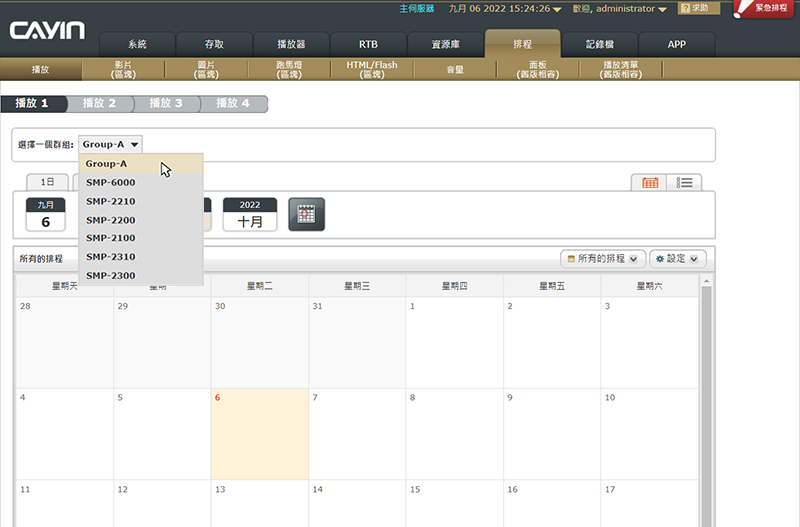This screenshot has width=800, height=527.
Task: Choose SMP-2300 from the list
Action: tap(141, 275)
